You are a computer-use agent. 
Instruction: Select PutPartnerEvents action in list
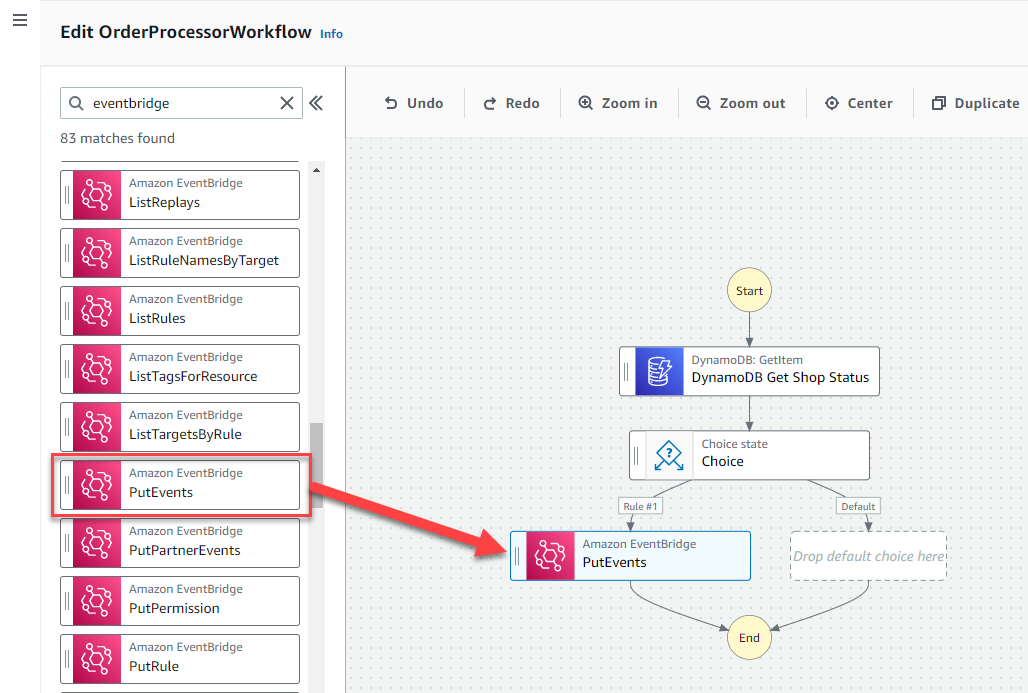[180, 543]
